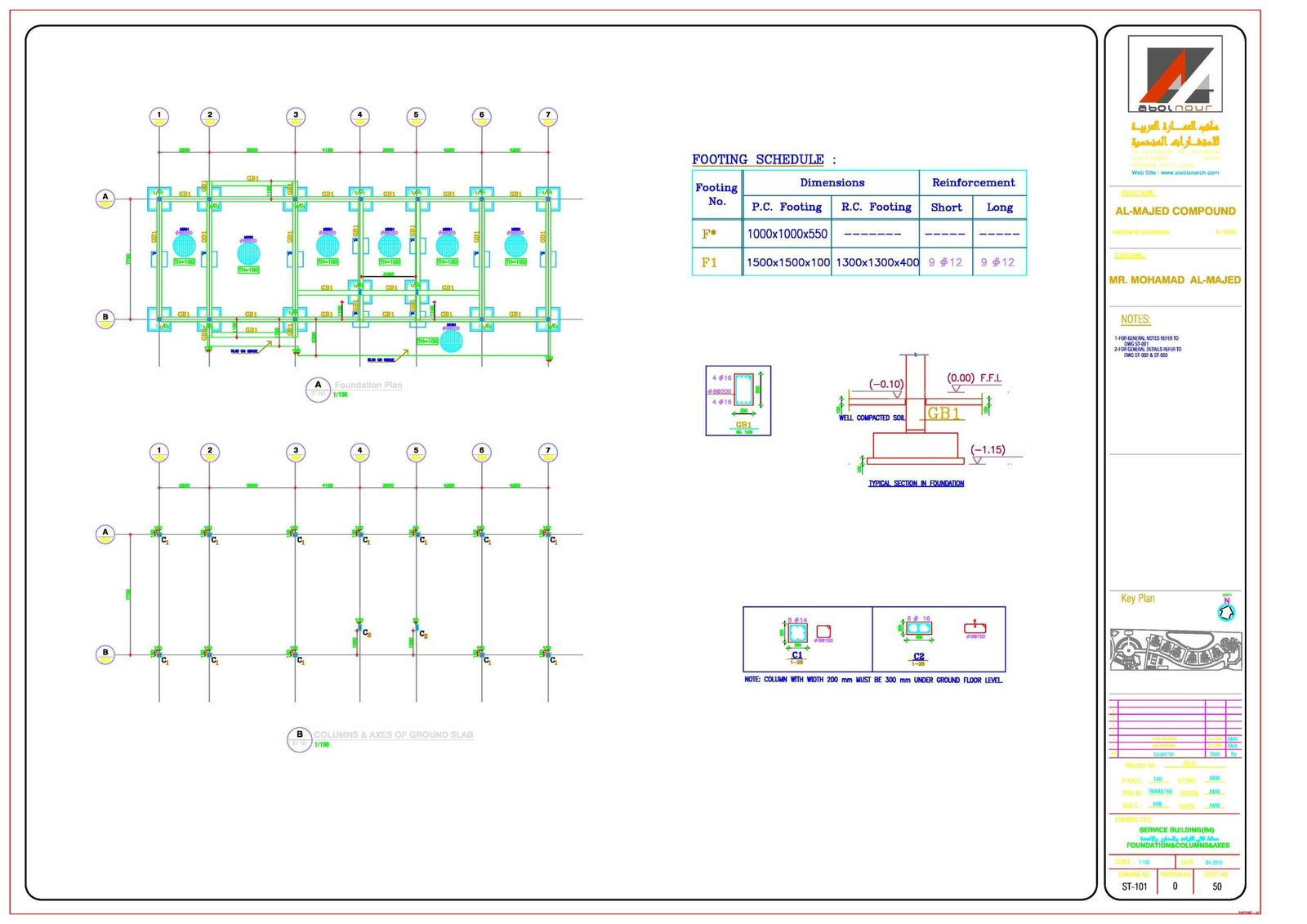Click the 1000x1000x550 P.C. Footing cell

[x=787, y=234]
